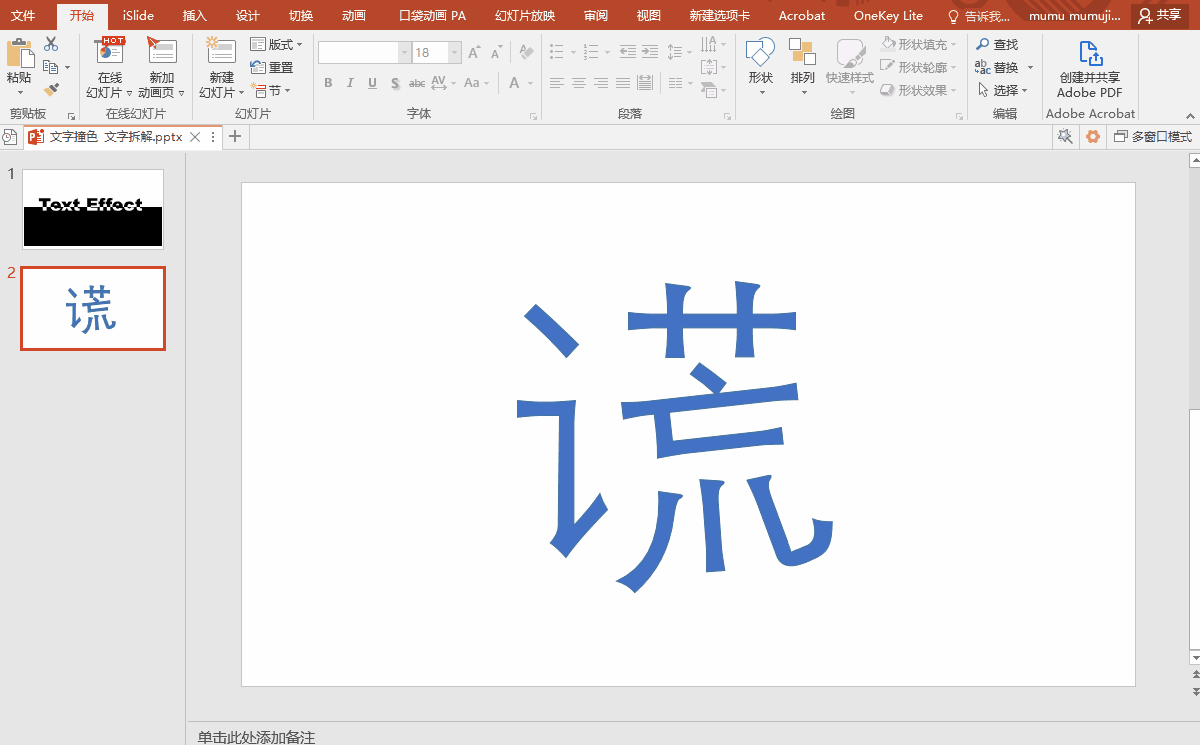Click the Cut scissors icon
Image resolution: width=1200 pixels, height=745 pixels.
pos(51,44)
